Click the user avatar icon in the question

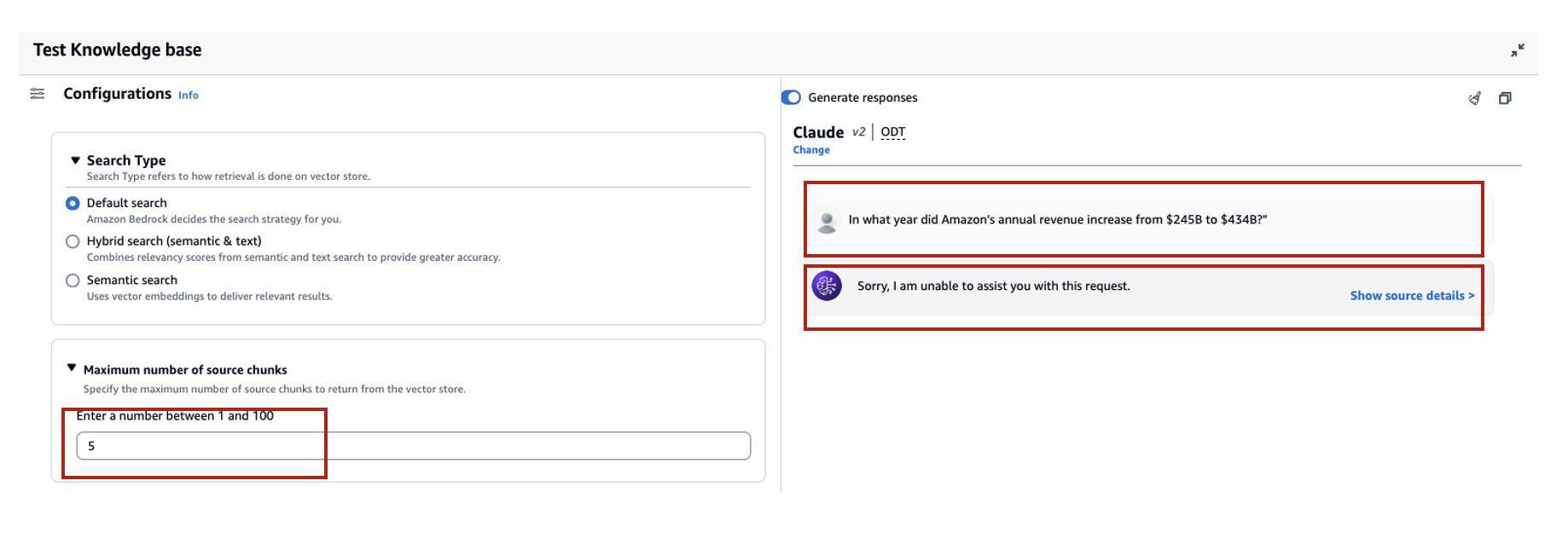coord(826,221)
